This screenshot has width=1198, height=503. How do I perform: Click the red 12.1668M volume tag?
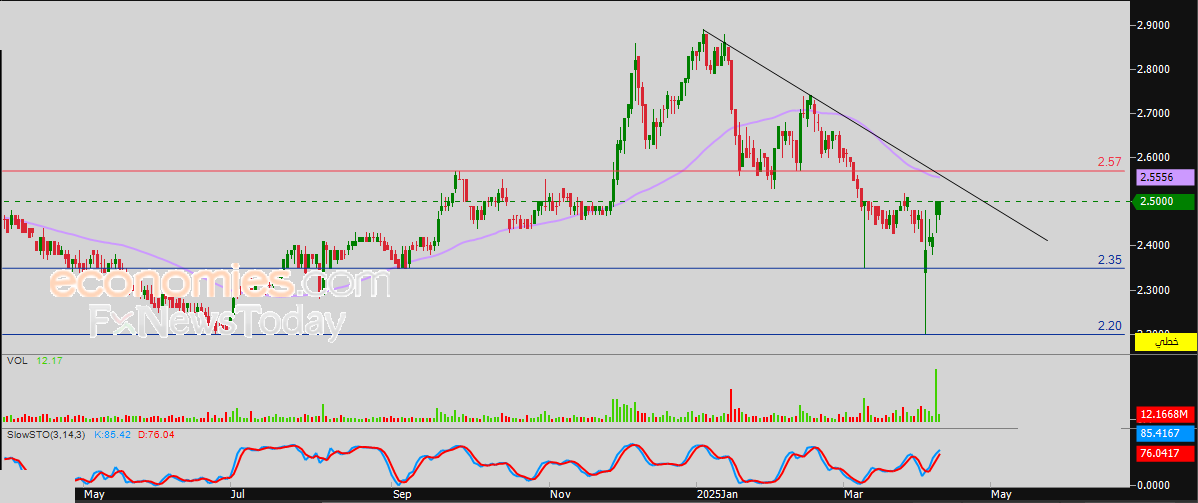(x=1165, y=414)
